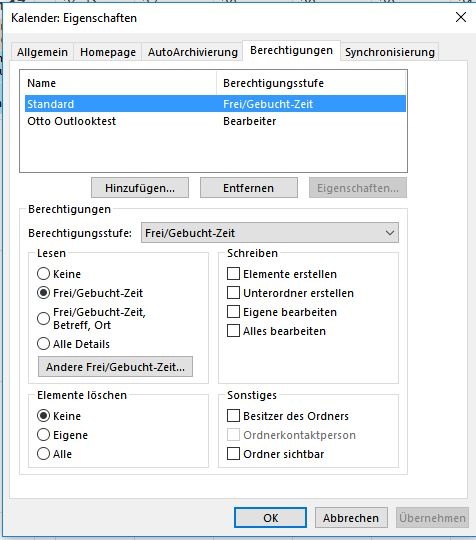Confirm dialog with OK button

click(x=270, y=518)
